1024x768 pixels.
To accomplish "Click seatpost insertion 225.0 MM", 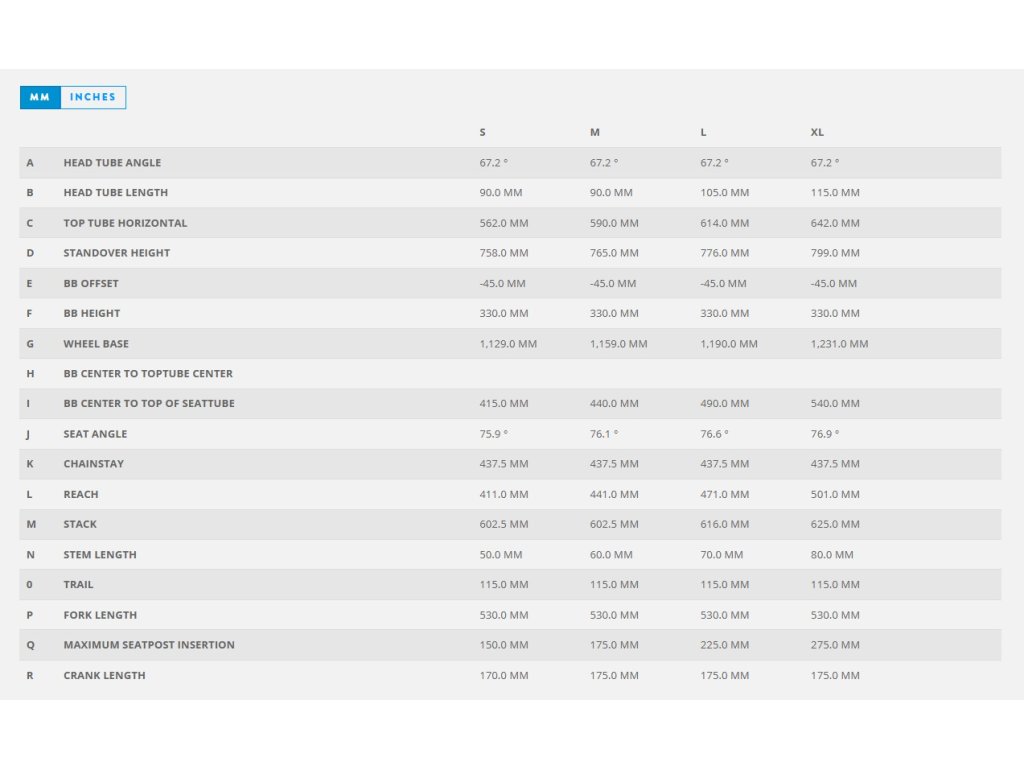I will [x=724, y=645].
